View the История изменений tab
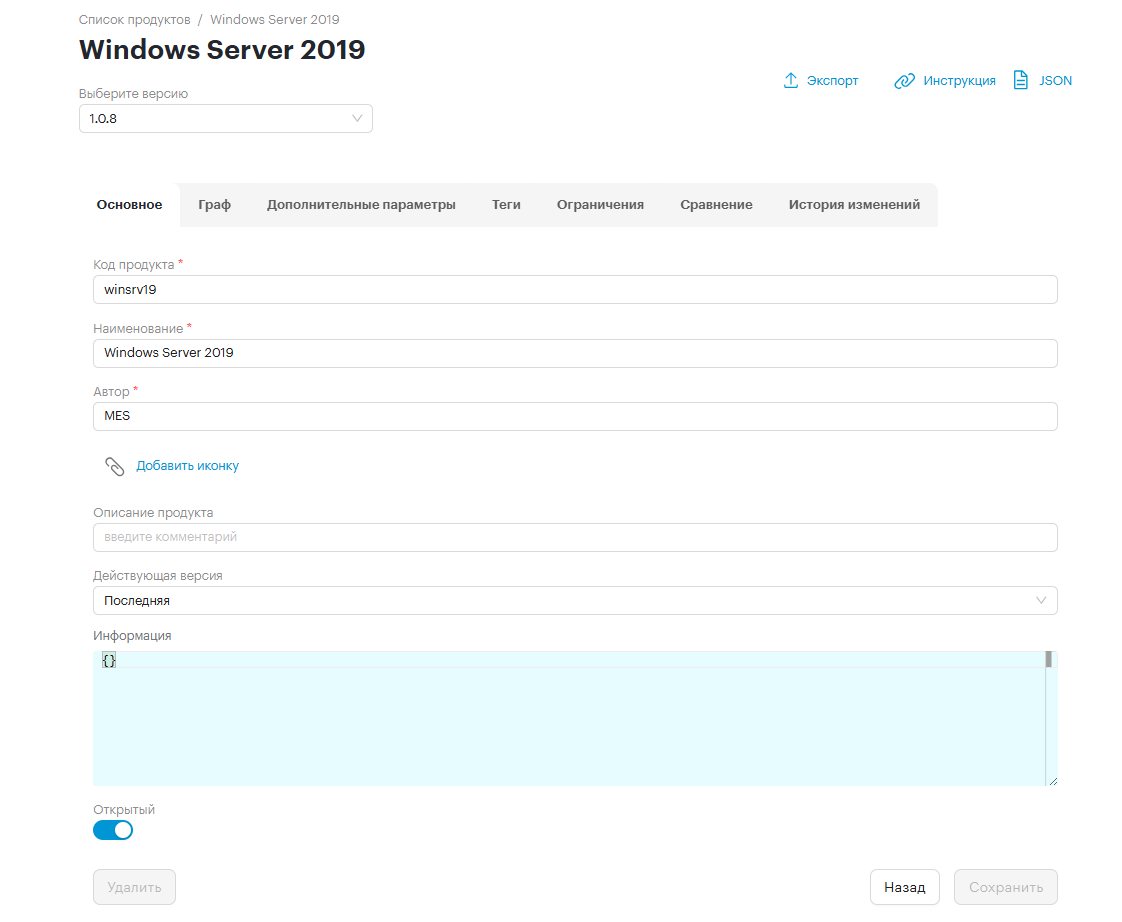Image resolution: width=1122 pixels, height=922 pixels. tap(854, 205)
